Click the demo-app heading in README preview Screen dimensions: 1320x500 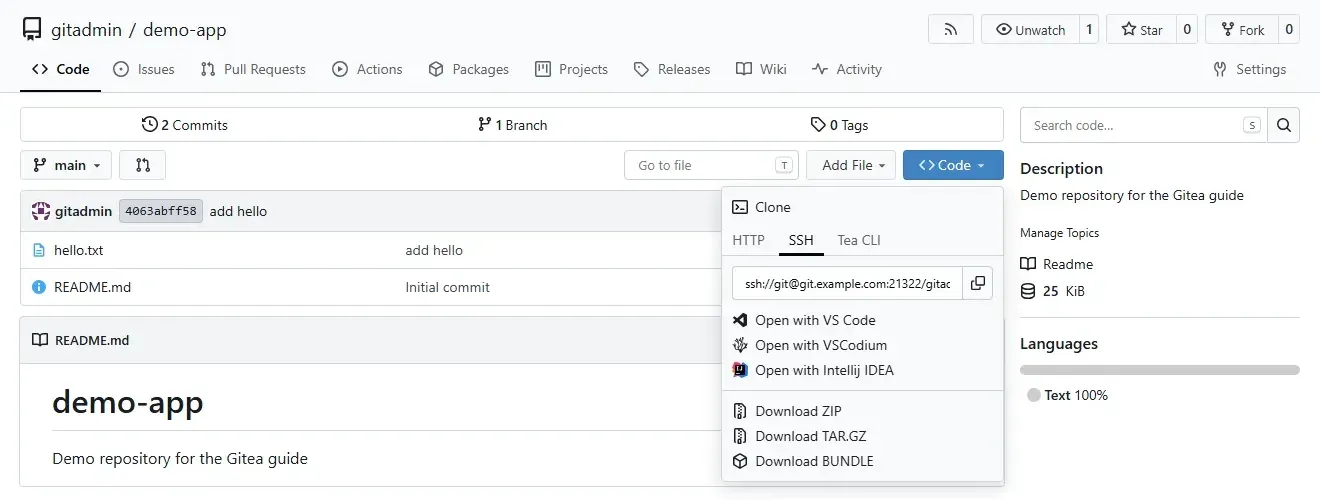[x=128, y=402]
